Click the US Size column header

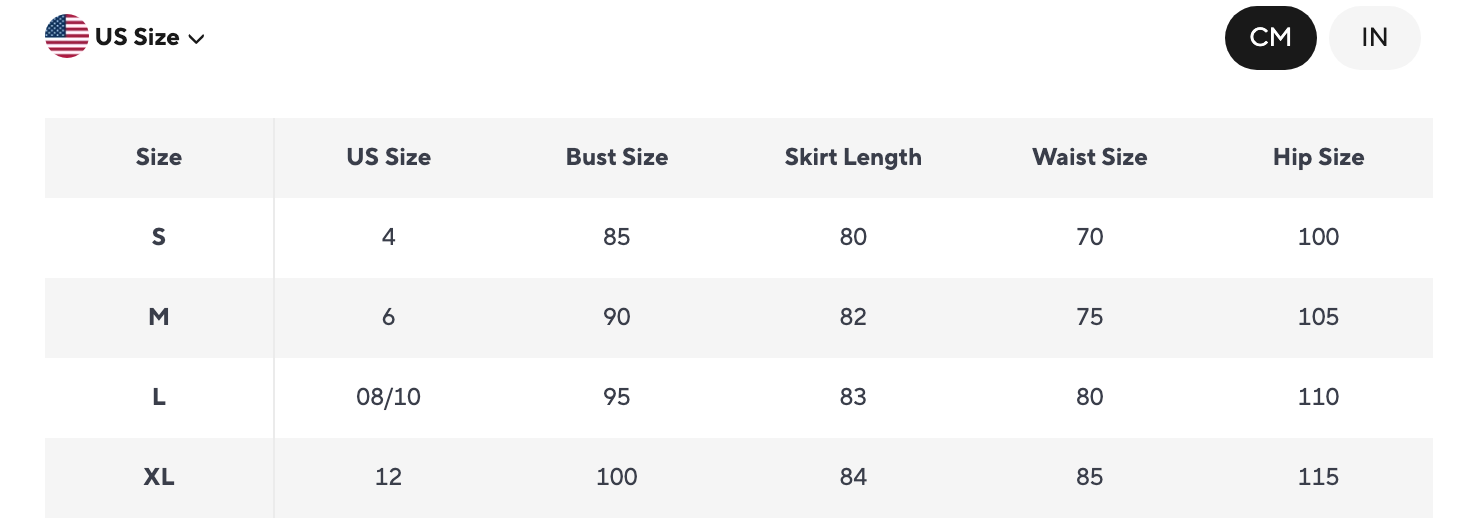pos(389,157)
